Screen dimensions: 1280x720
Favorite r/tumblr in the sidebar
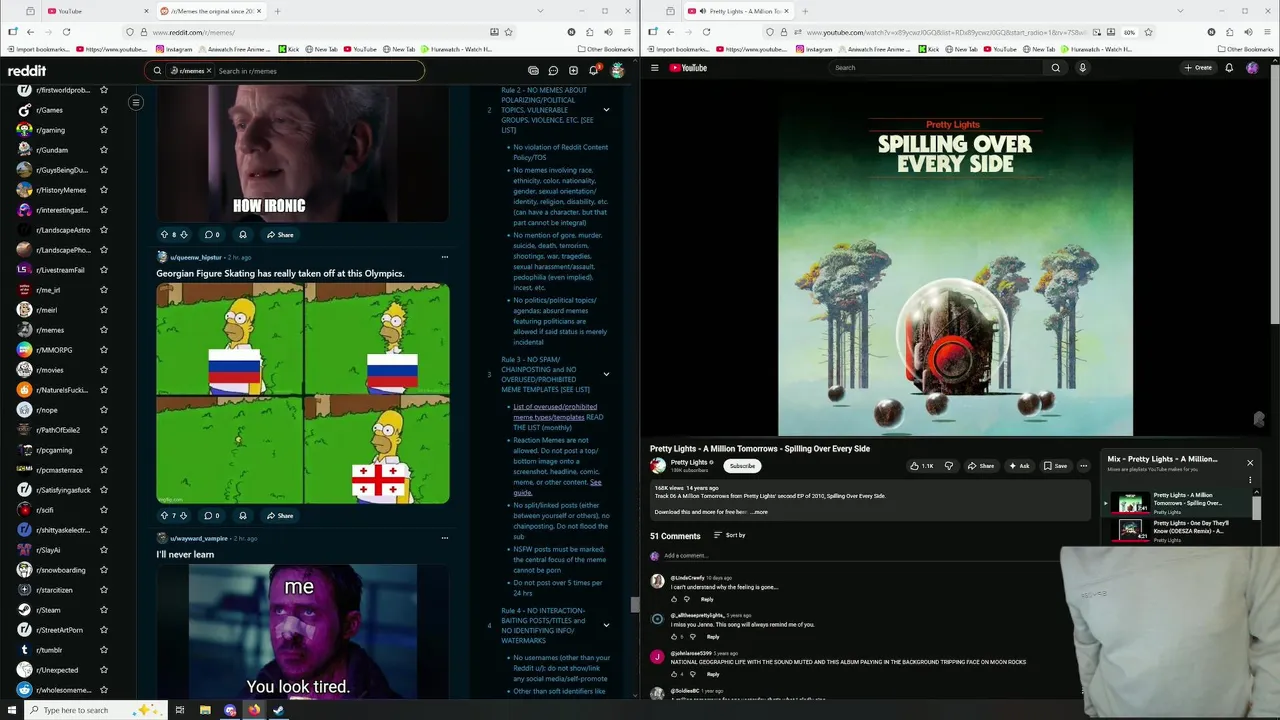tap(103, 650)
